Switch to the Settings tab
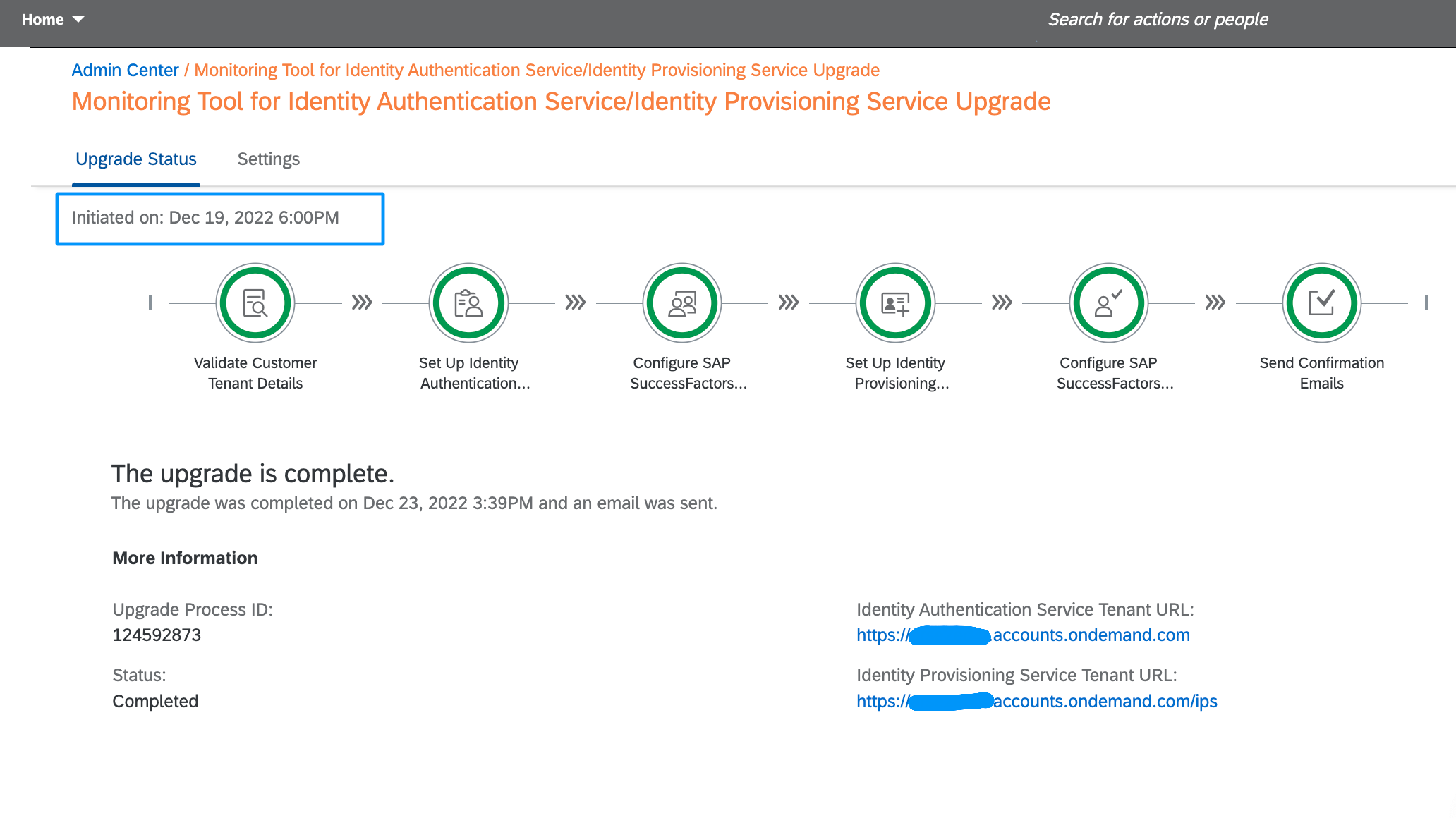The width and height of the screenshot is (1456, 818). click(269, 159)
